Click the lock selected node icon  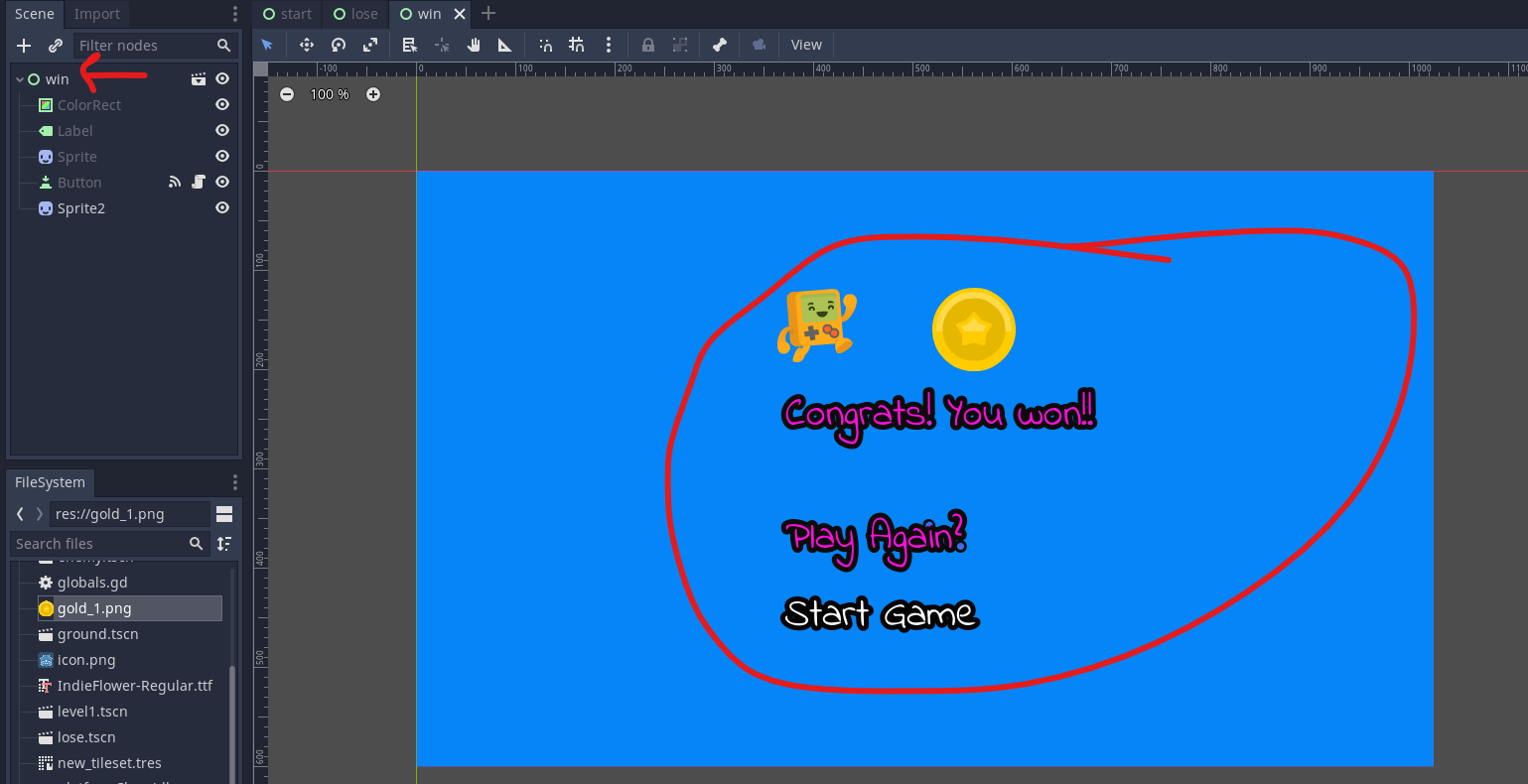(648, 45)
